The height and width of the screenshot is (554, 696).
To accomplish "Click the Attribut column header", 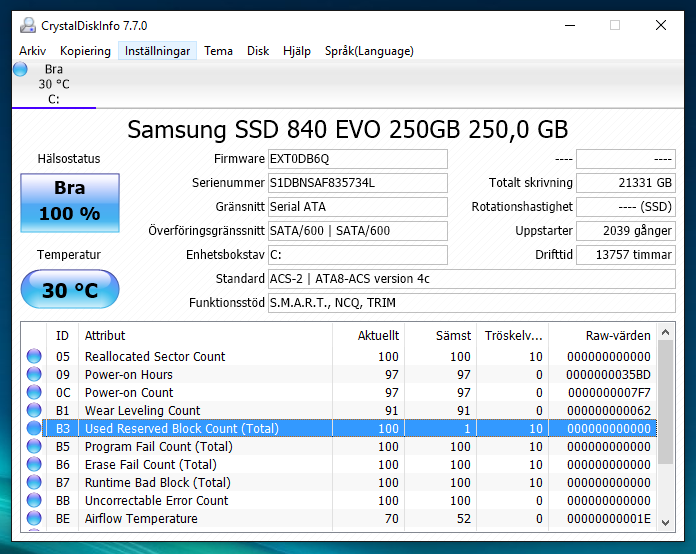I will [206, 336].
